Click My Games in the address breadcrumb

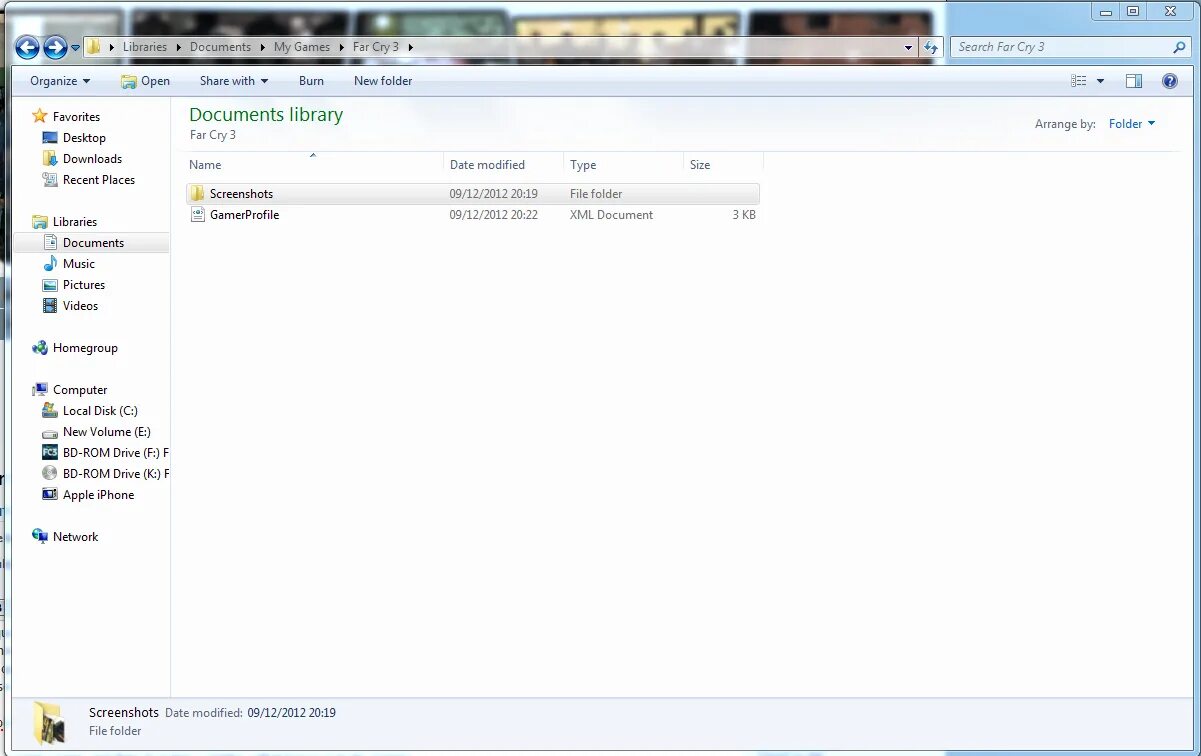pos(302,47)
